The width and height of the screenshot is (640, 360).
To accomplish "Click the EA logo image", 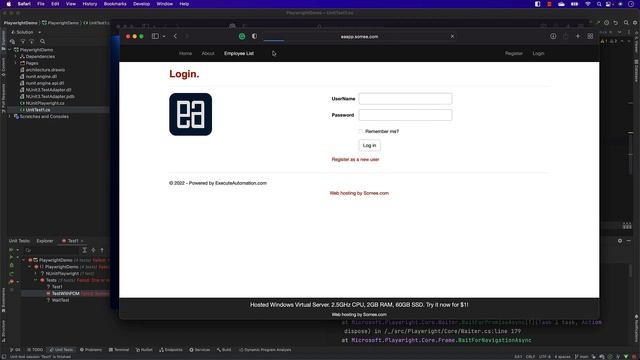I will pos(191,114).
